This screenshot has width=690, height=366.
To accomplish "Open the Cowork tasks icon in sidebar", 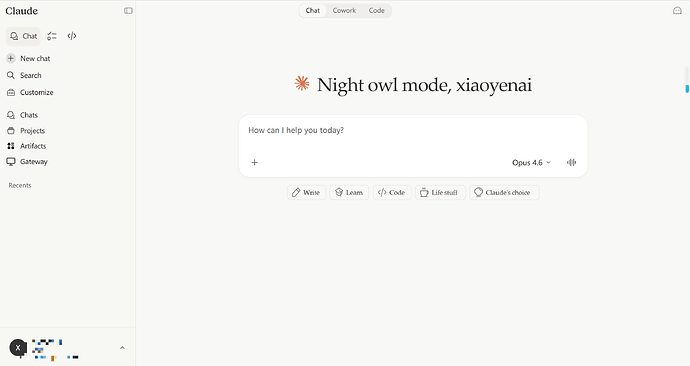I will [x=52, y=36].
